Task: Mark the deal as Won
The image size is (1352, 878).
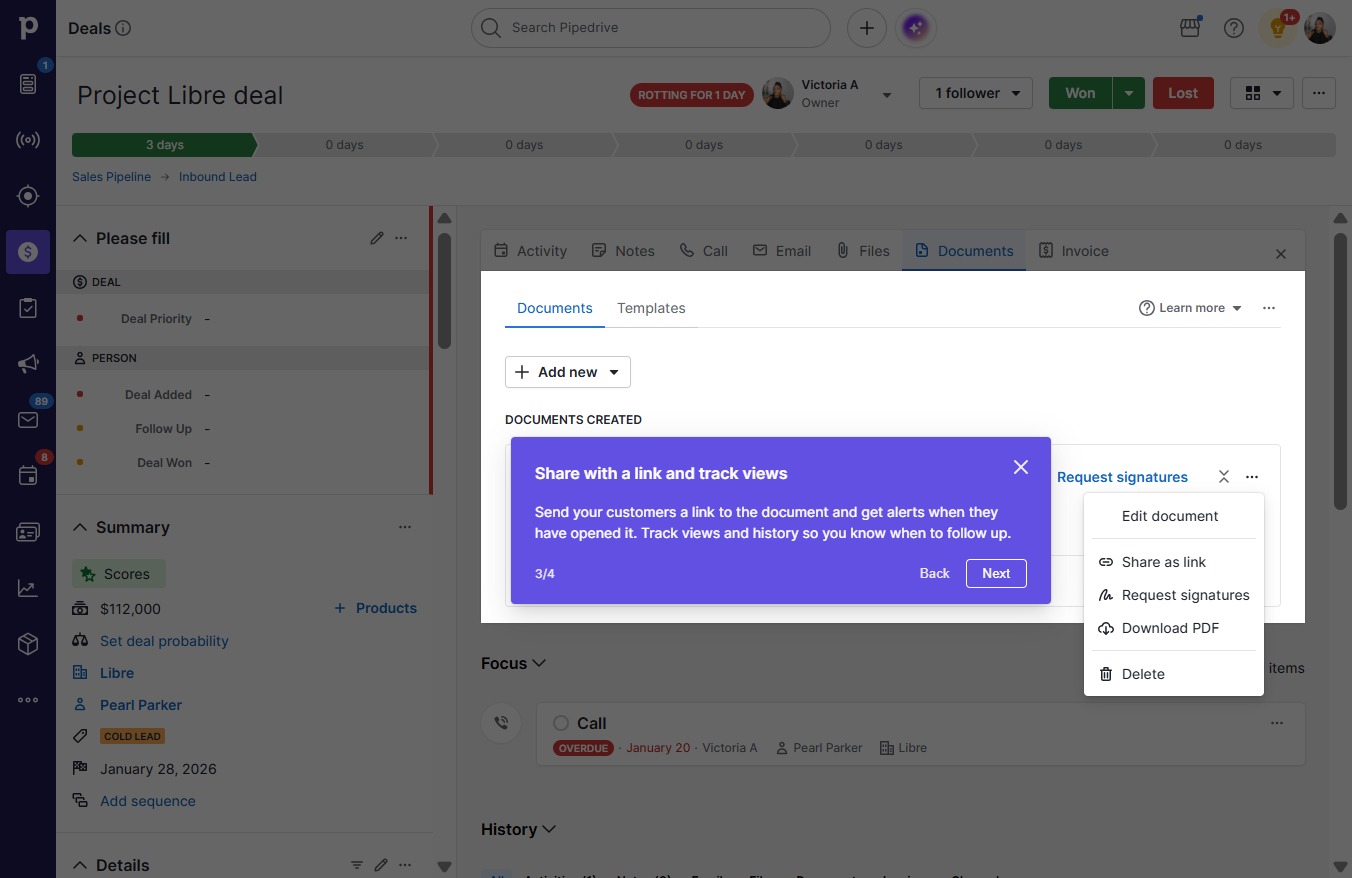Action: tap(1080, 93)
